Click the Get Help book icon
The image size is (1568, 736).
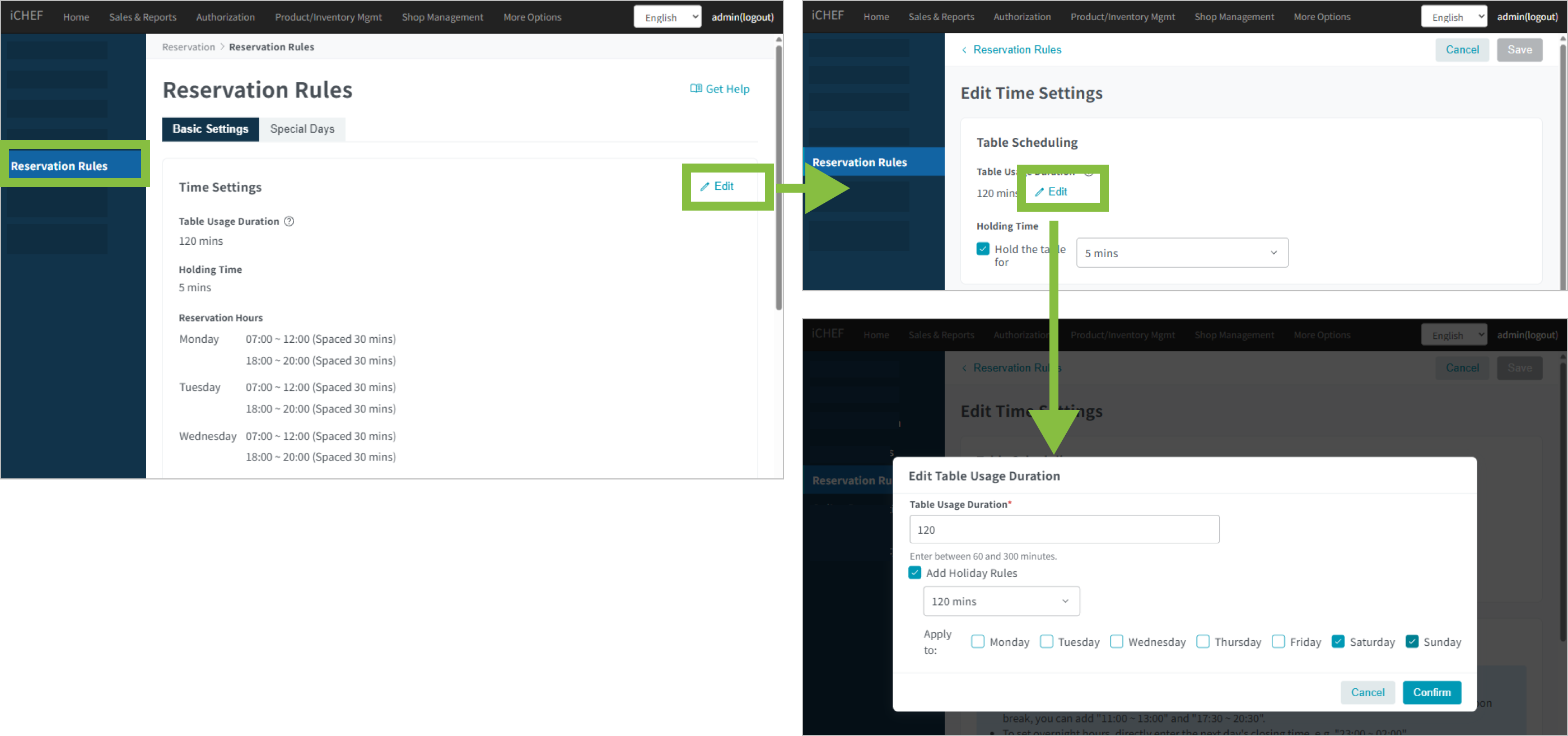[x=695, y=89]
